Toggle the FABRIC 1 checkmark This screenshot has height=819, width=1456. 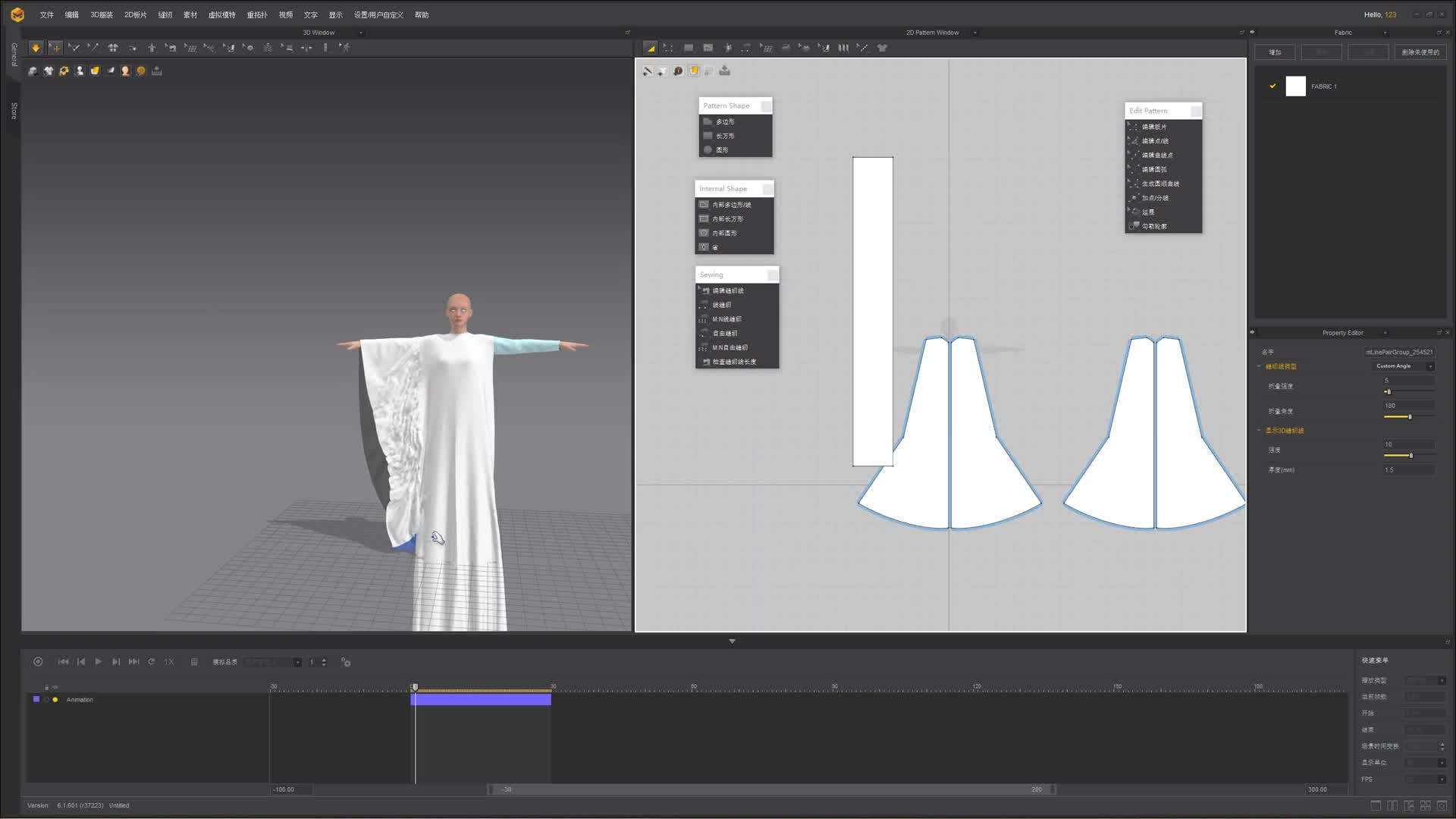pos(1272,86)
